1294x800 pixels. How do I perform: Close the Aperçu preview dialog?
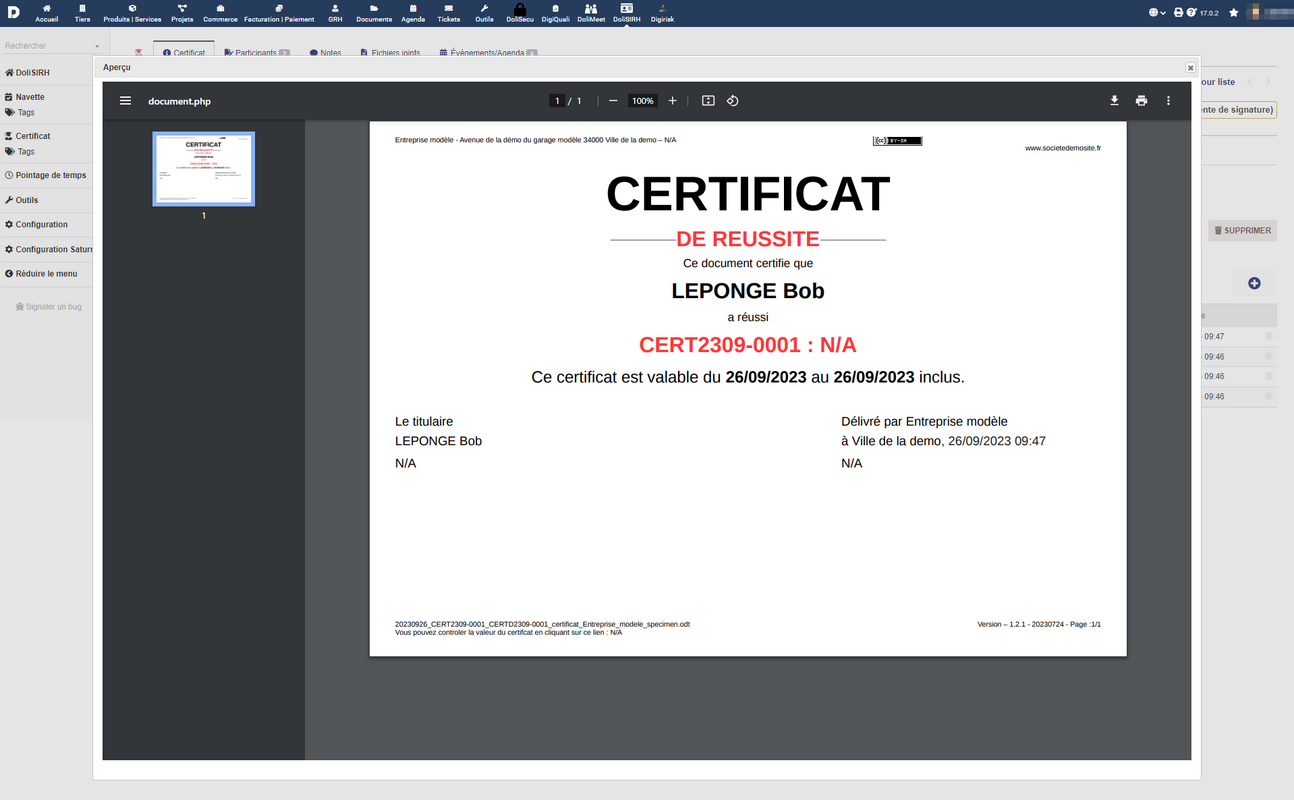(x=1190, y=68)
